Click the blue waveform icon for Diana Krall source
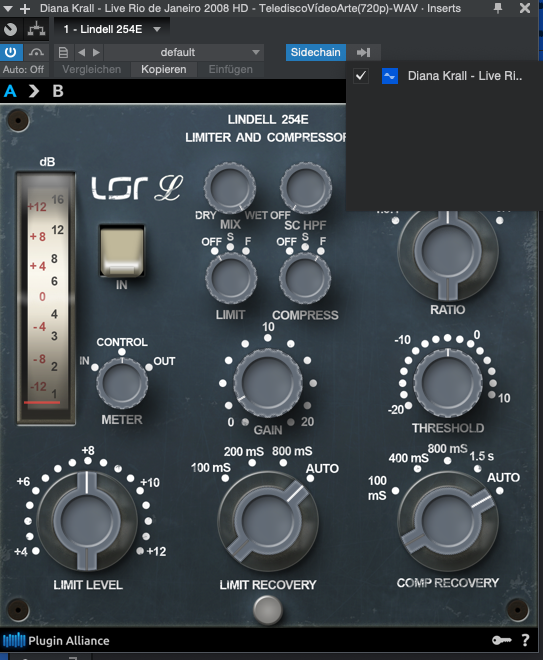Screen dimensions: 543x660 [390, 76]
